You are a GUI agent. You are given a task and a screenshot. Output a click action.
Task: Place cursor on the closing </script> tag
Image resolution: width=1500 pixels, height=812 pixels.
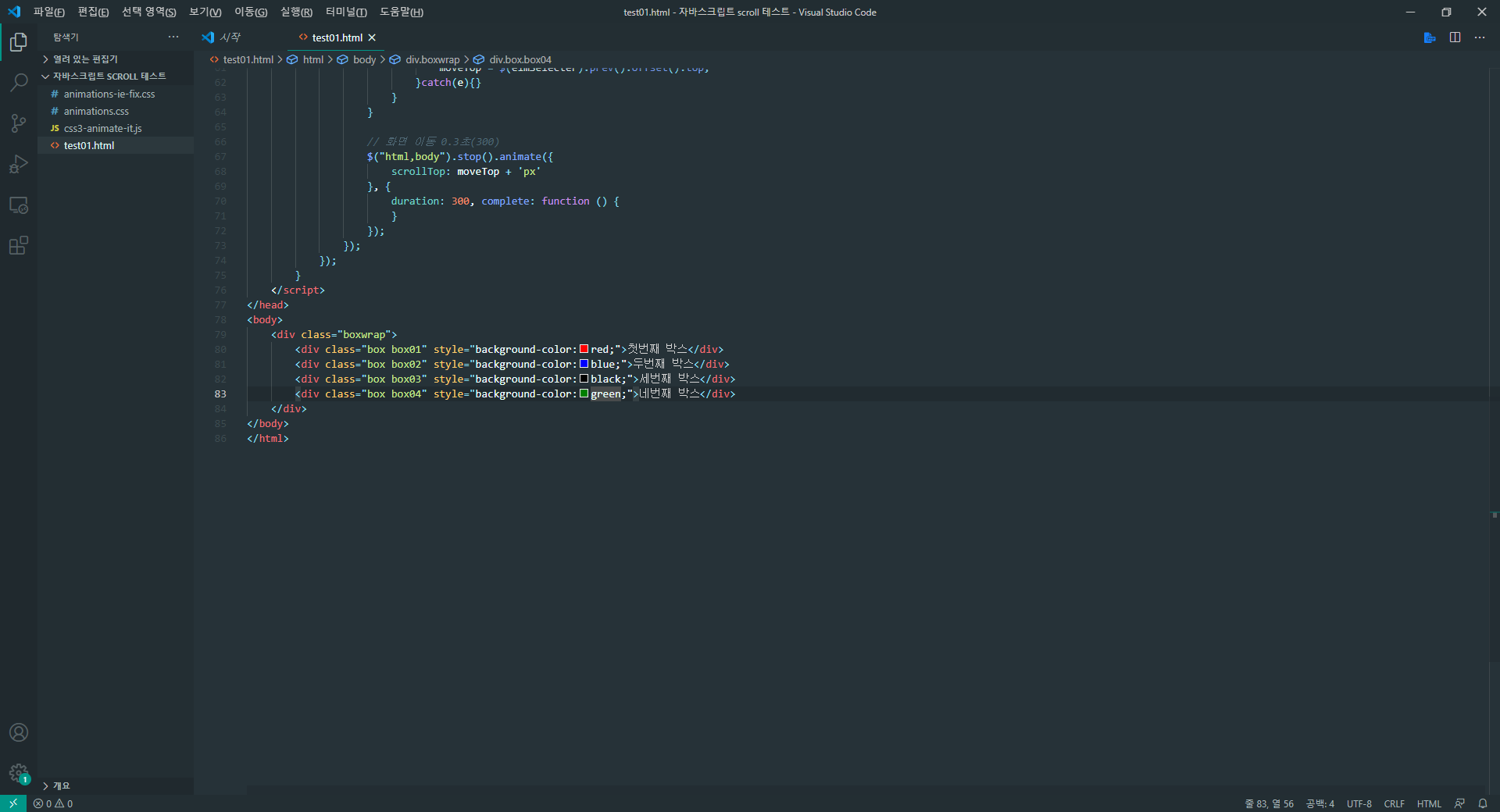coord(298,290)
